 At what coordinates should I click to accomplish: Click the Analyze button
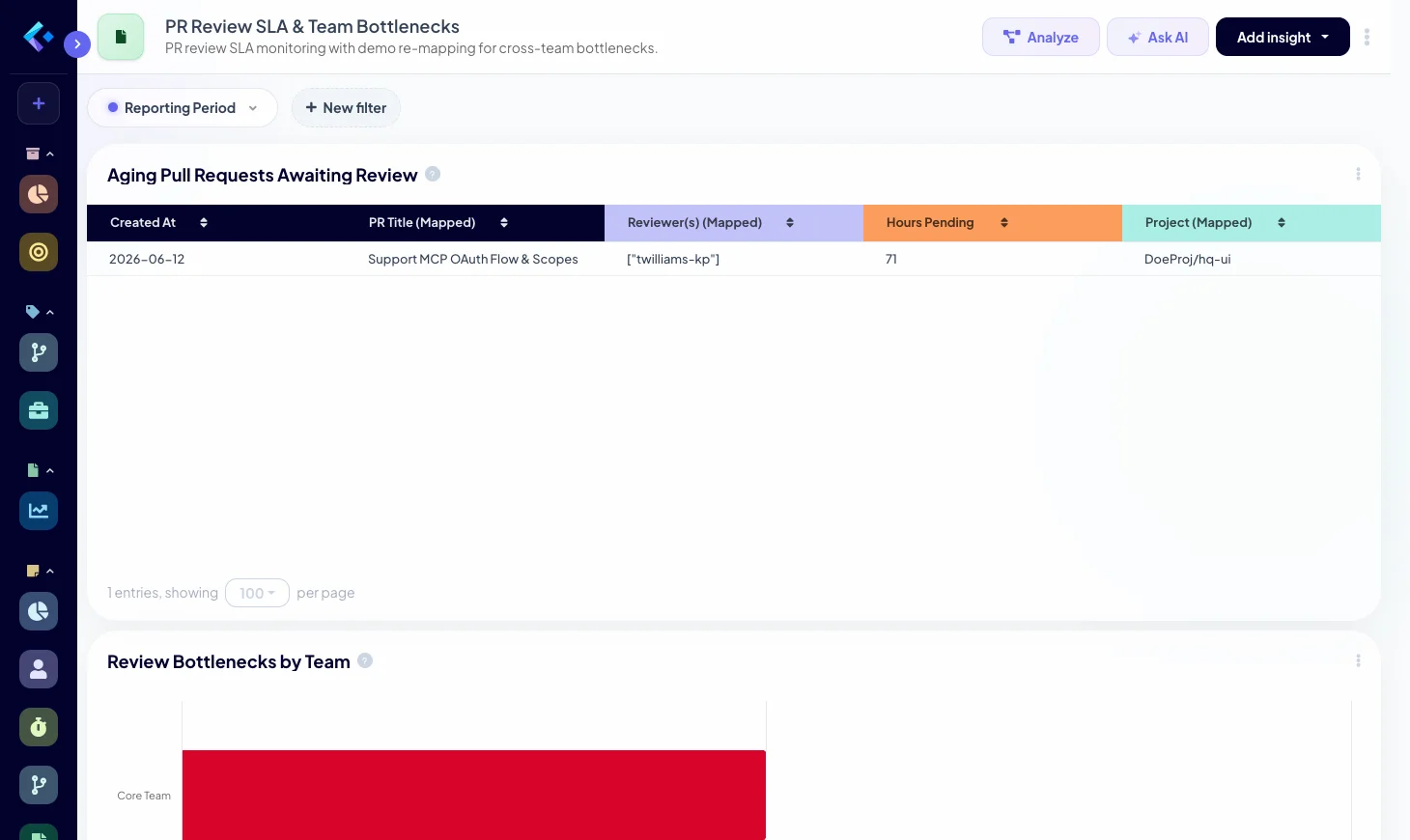click(x=1041, y=37)
